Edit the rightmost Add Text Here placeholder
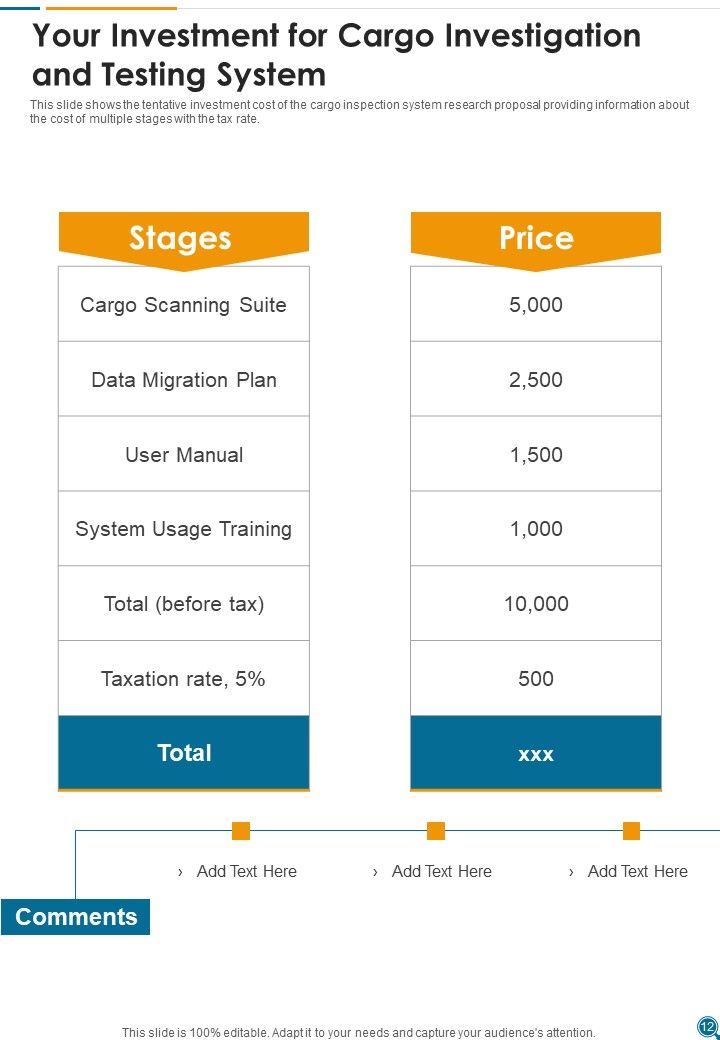 coord(638,872)
